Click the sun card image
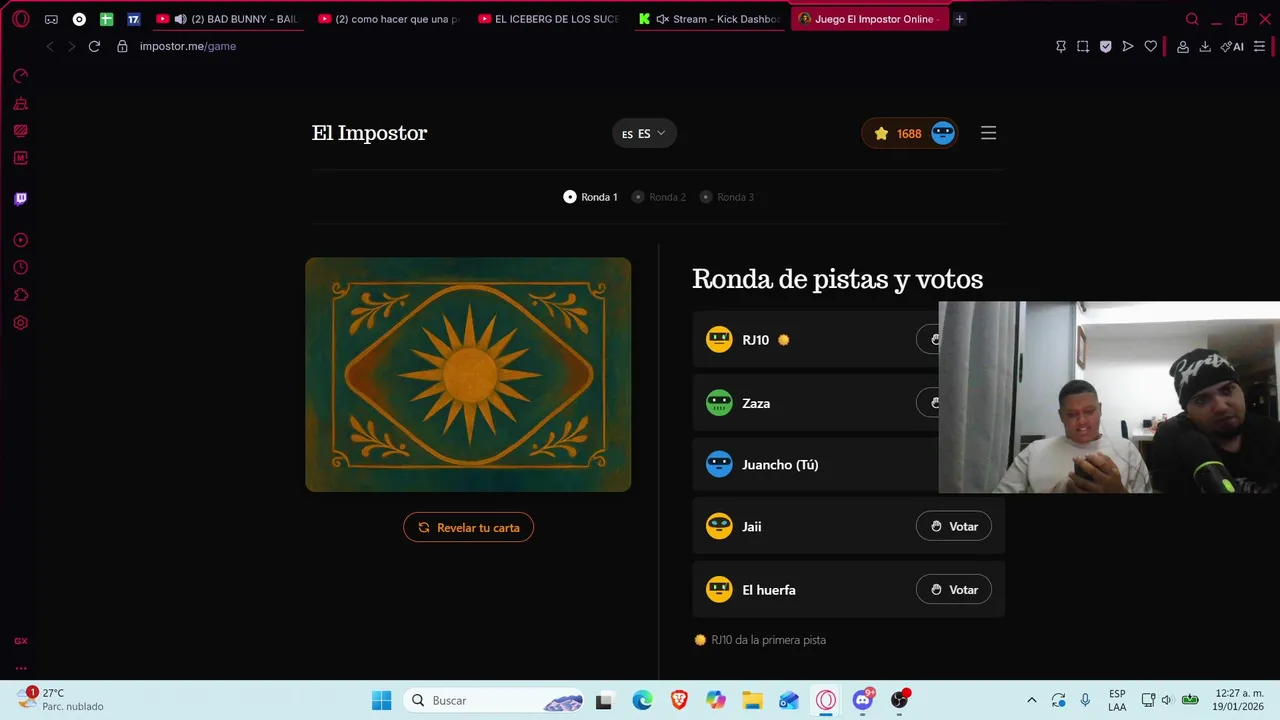This screenshot has height=720, width=1280. [x=468, y=374]
